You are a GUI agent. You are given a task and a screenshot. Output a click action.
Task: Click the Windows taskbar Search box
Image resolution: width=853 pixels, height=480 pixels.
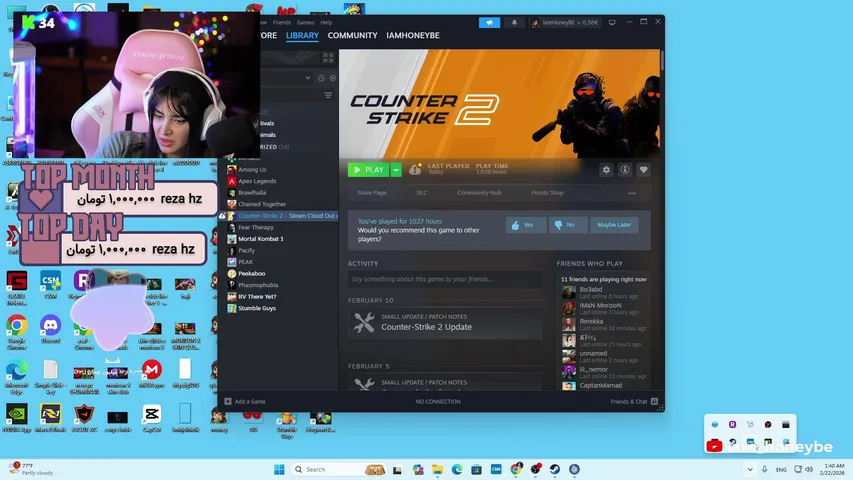click(338, 470)
